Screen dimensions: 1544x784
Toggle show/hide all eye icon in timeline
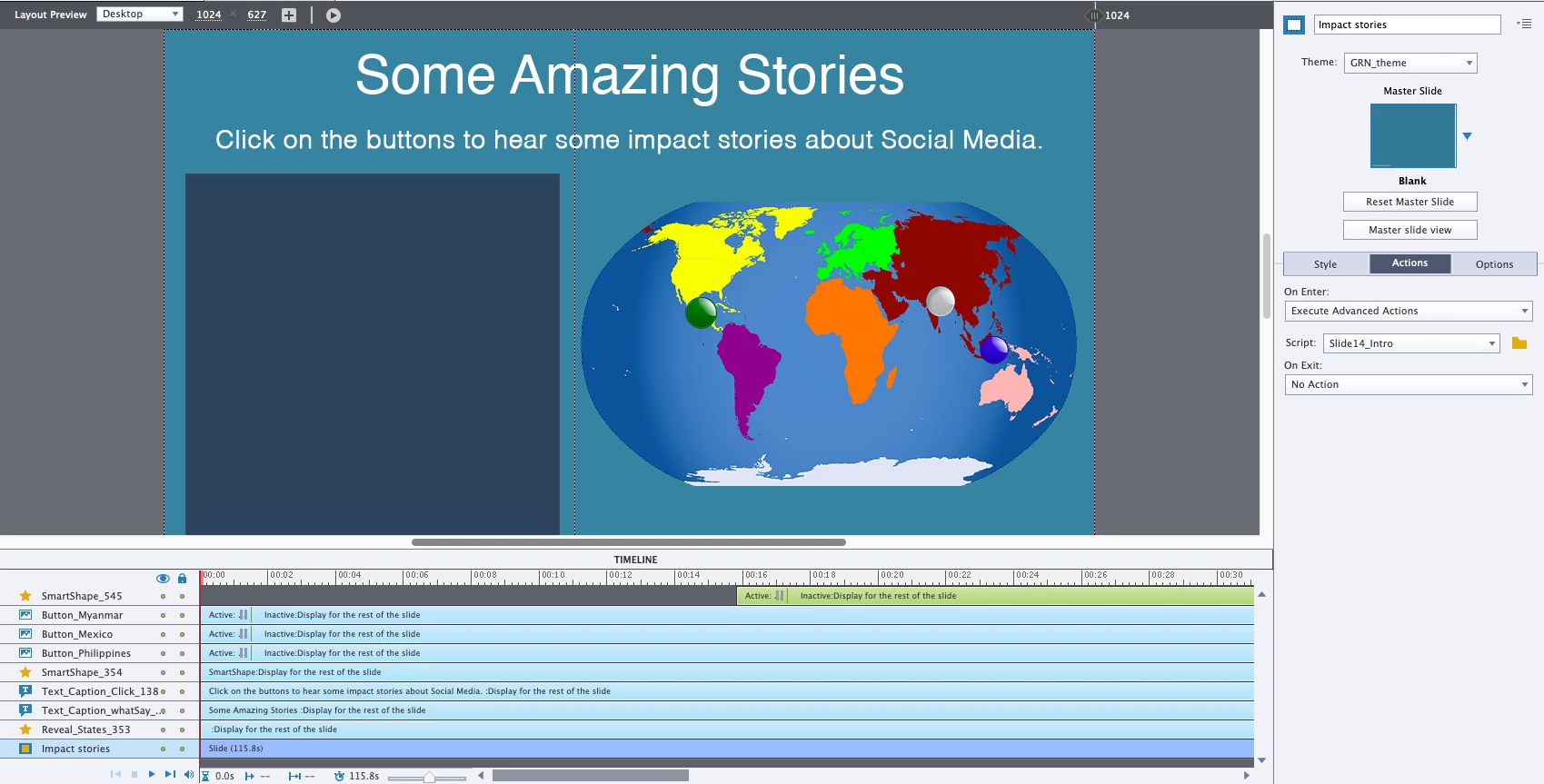pos(163,578)
